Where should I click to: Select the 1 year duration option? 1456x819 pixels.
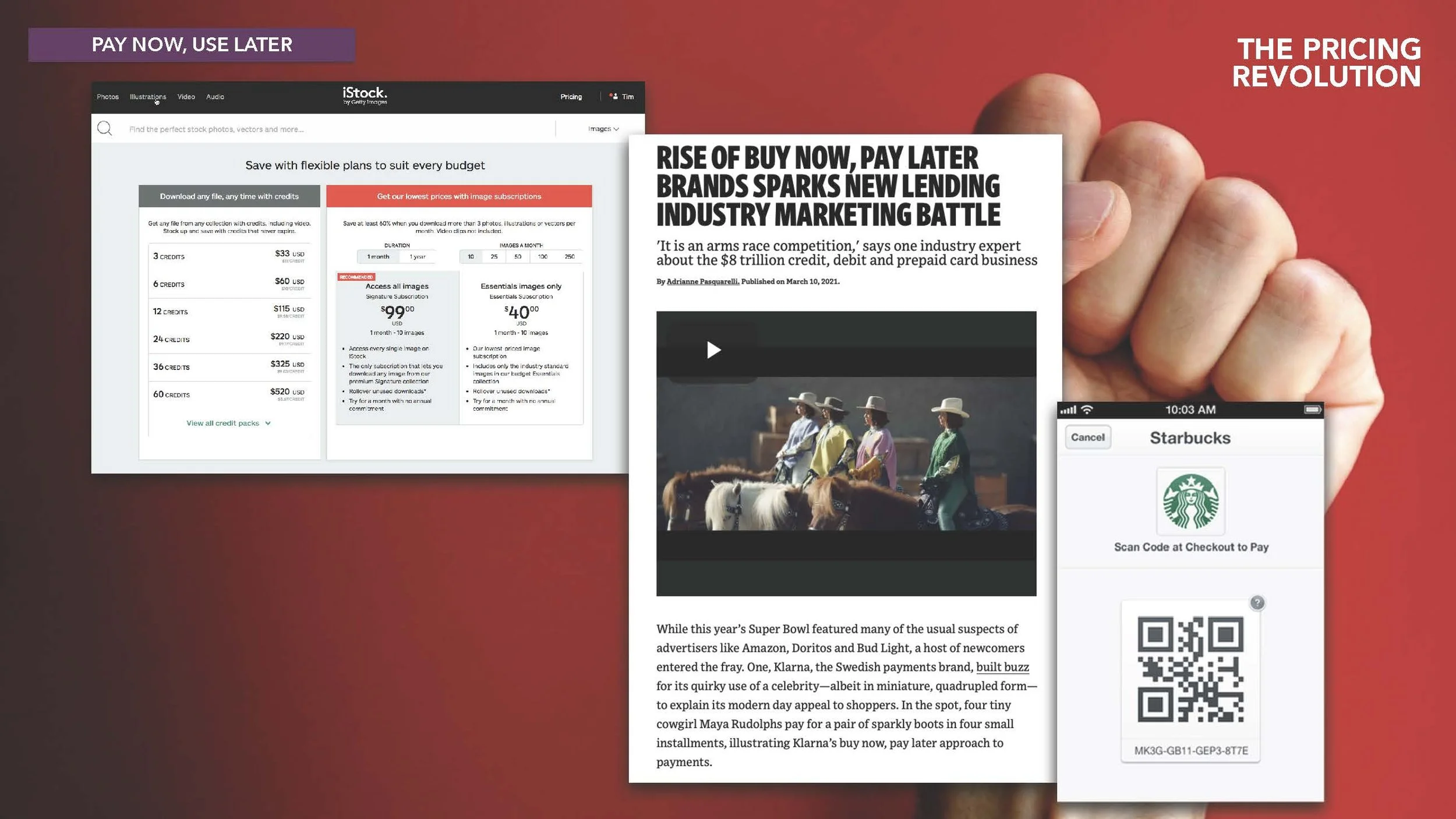[x=417, y=257]
